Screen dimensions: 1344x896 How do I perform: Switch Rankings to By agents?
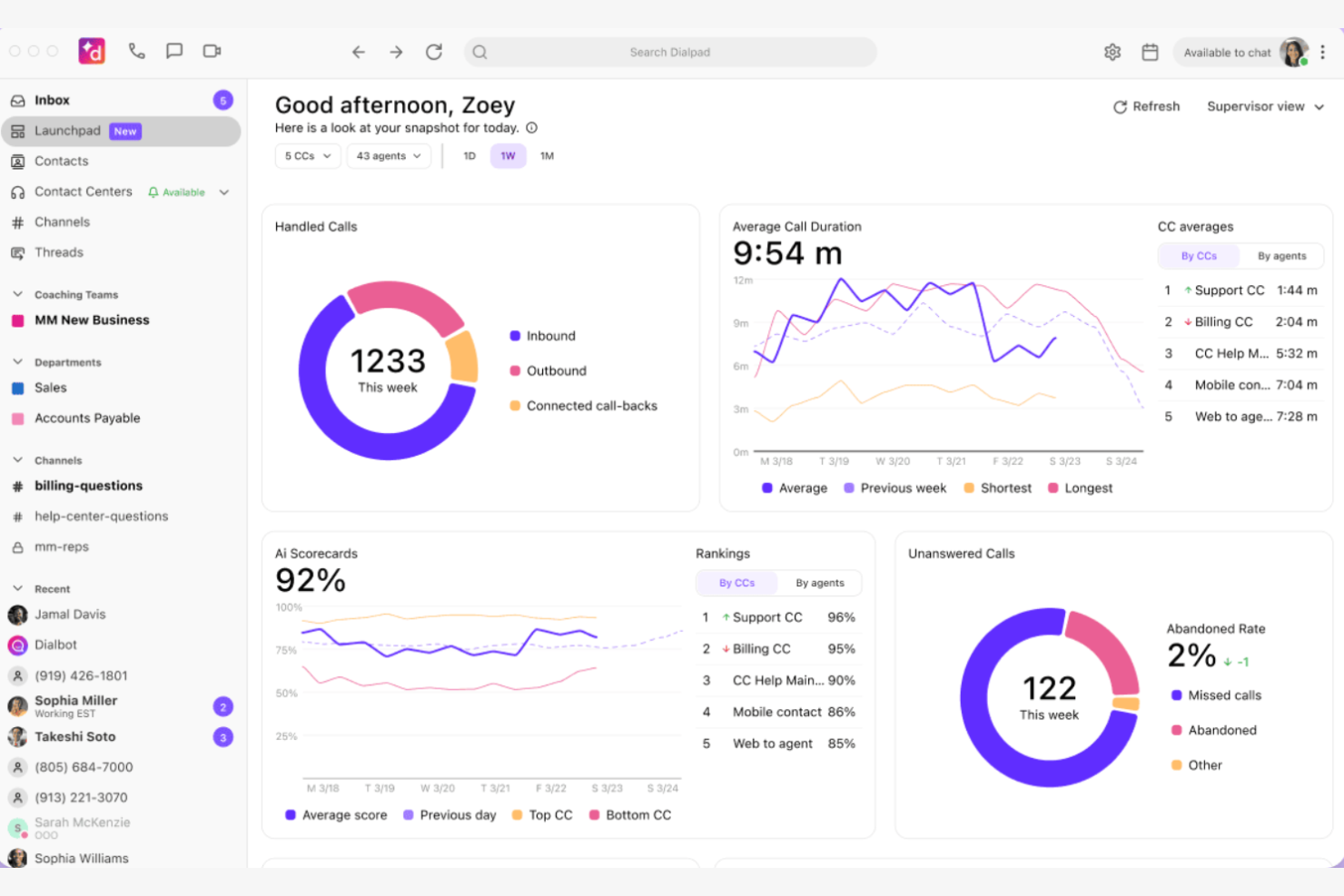point(819,583)
